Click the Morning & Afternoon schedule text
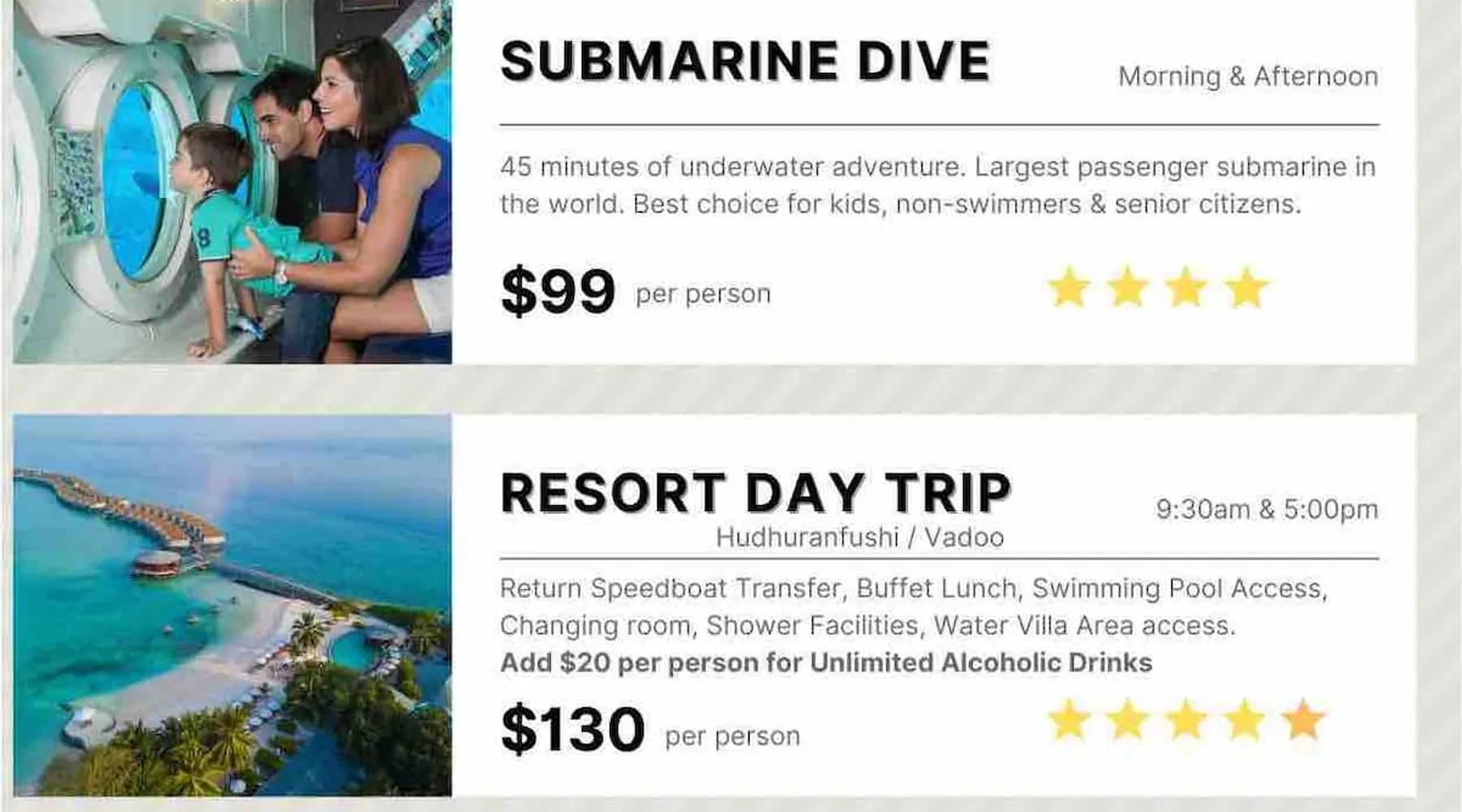 pos(1248,76)
